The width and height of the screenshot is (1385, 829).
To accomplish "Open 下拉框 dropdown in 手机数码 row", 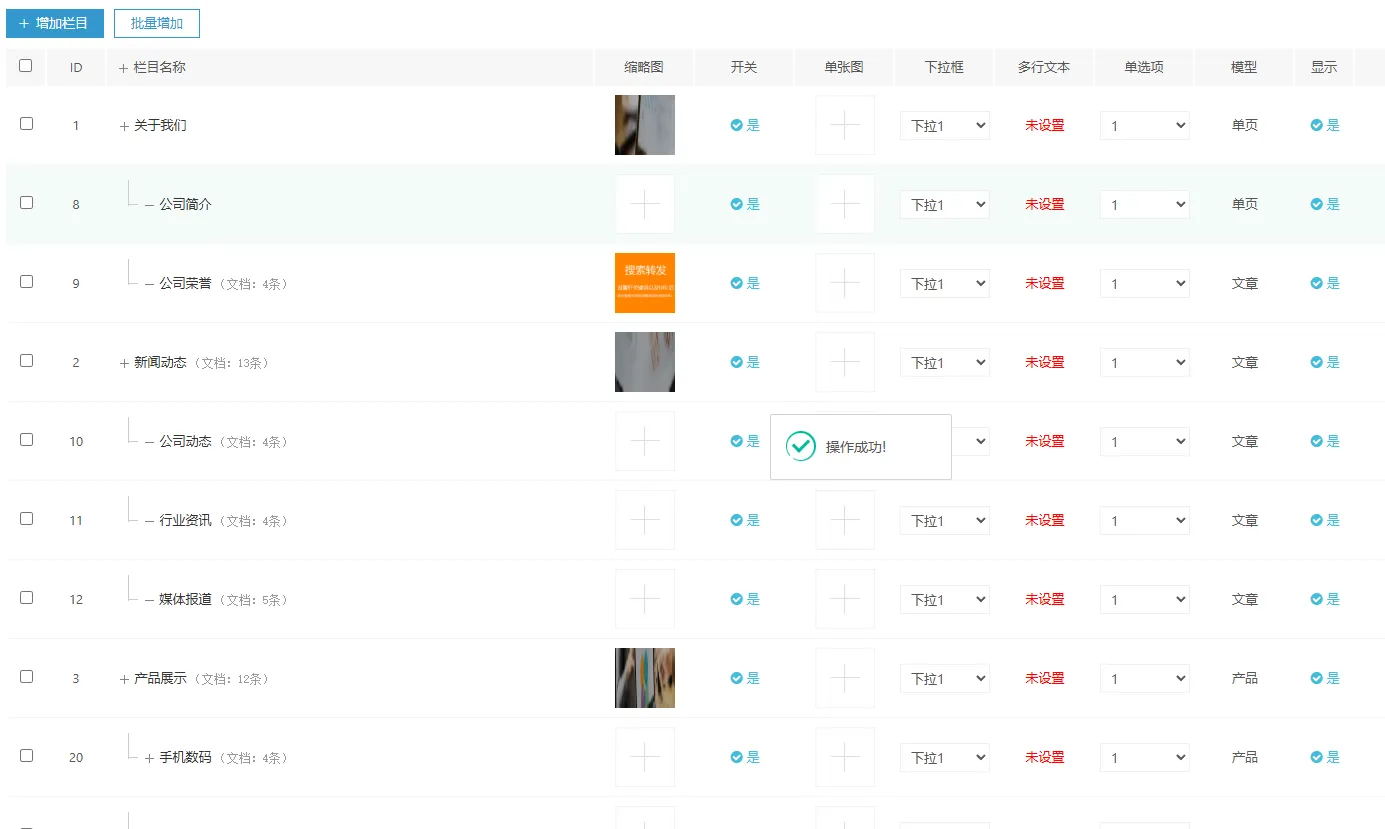I will tap(945, 758).
